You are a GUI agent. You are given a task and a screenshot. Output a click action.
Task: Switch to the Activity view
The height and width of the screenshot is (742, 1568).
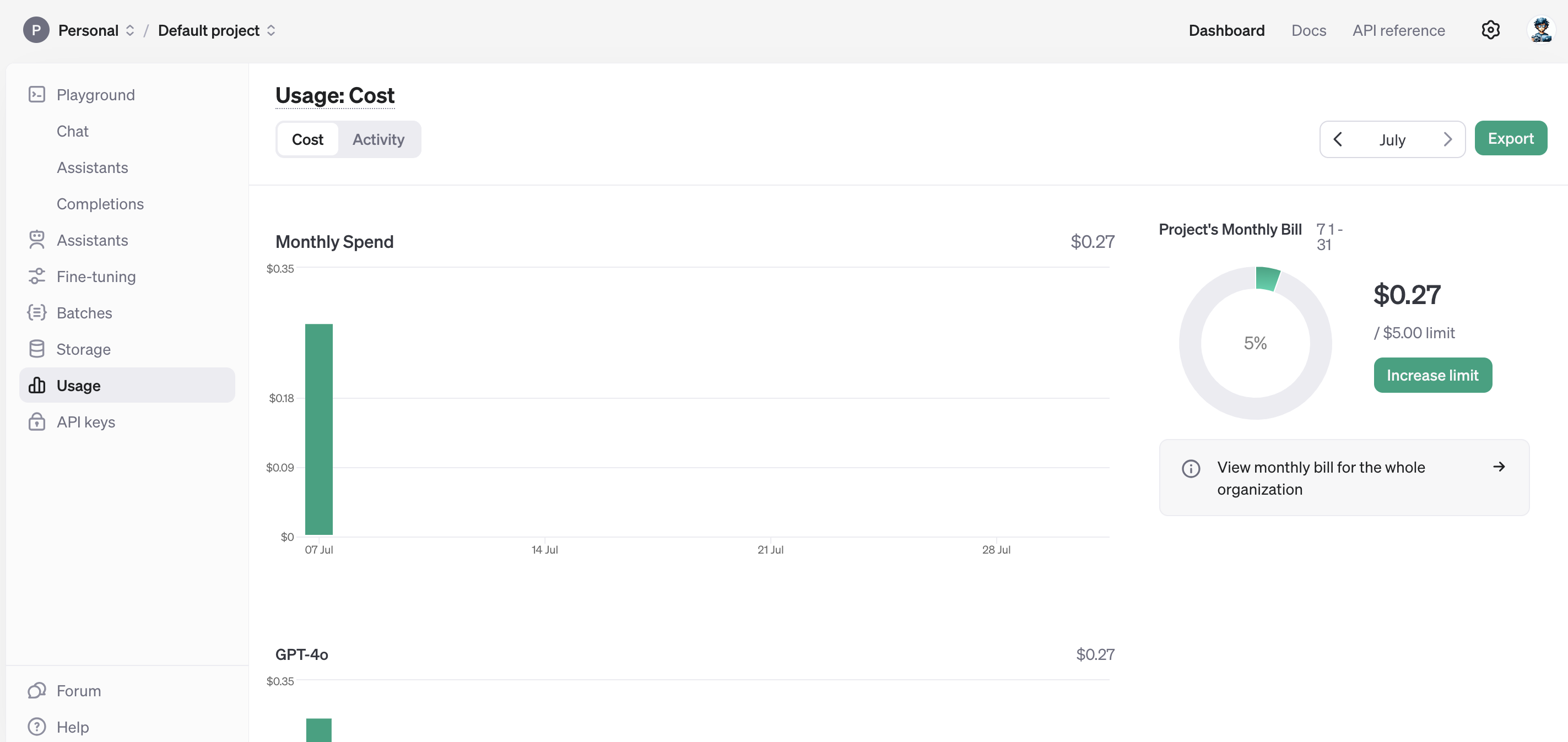tap(378, 139)
